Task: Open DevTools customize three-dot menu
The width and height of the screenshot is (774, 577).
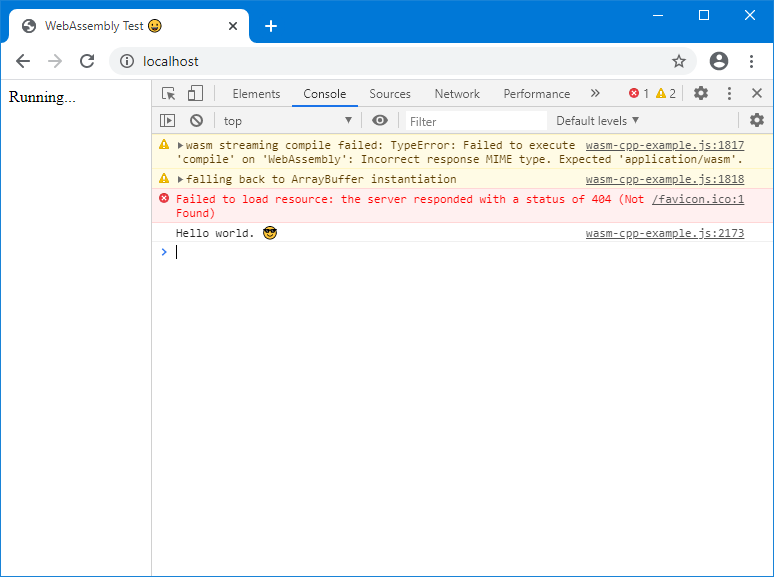Action: (729, 93)
